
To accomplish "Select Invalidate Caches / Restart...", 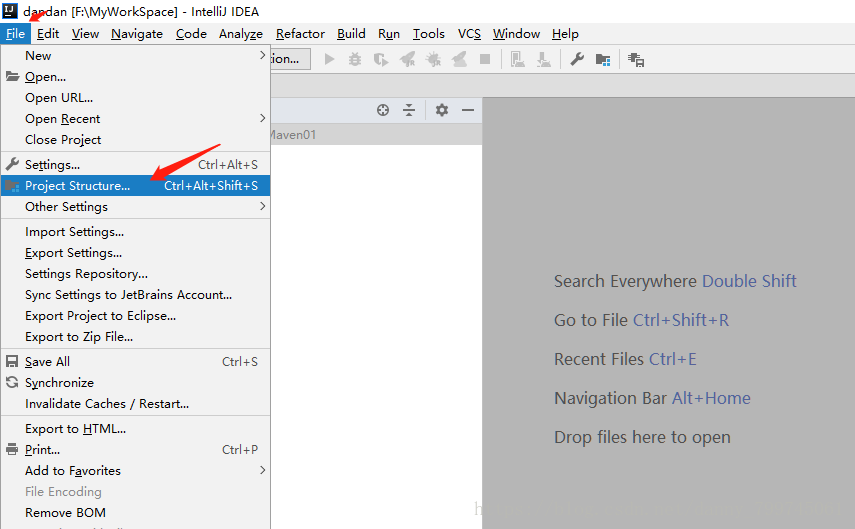I will 135,404.
